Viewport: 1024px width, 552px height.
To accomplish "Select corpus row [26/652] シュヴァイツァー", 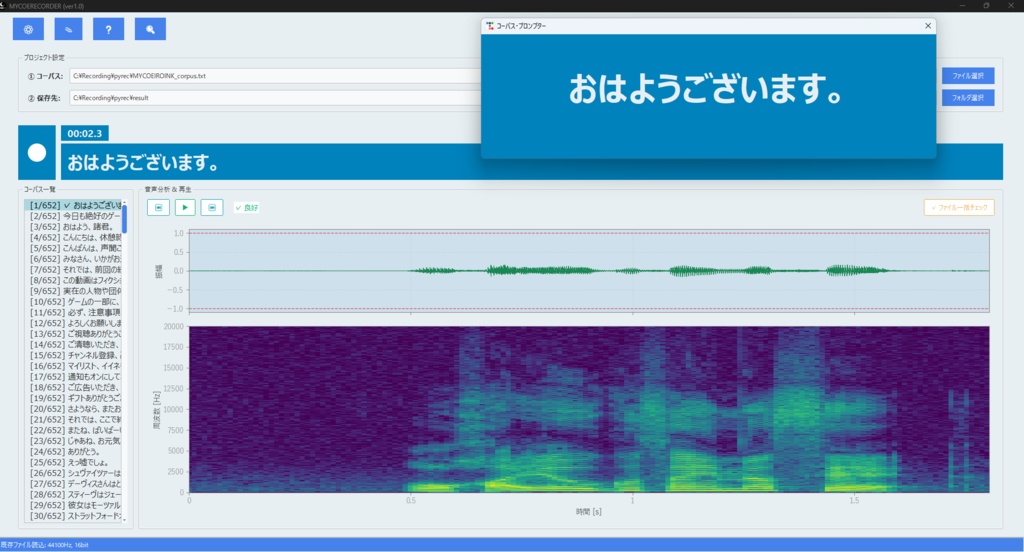I will (73, 473).
